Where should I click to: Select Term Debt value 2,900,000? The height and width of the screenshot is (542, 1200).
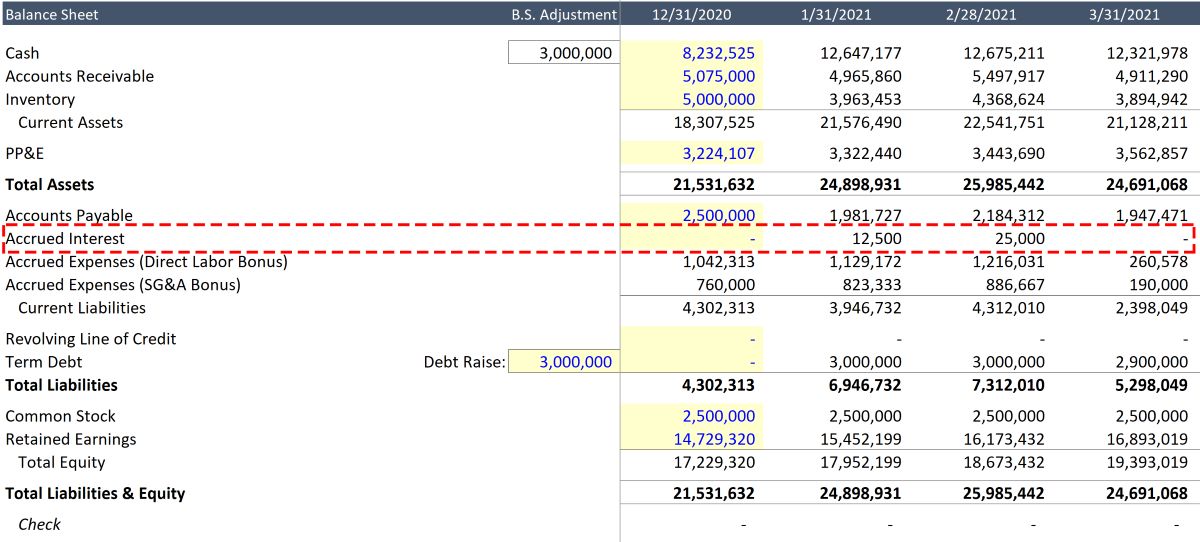[x=1149, y=362]
